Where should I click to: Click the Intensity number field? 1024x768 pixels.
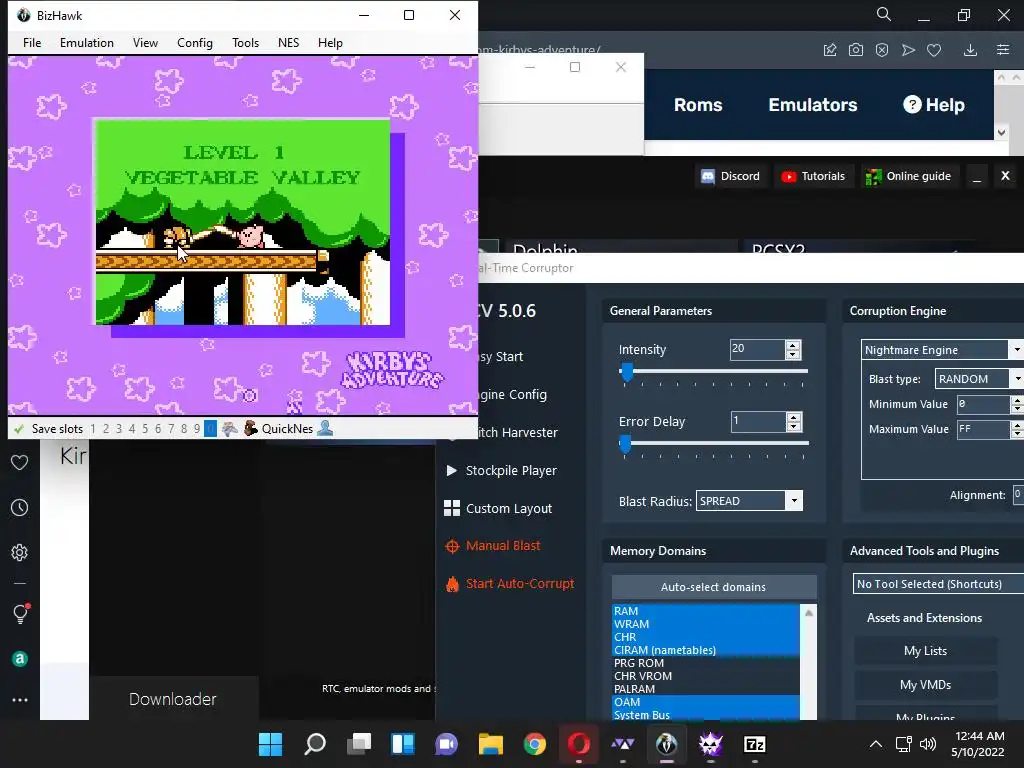coord(757,349)
